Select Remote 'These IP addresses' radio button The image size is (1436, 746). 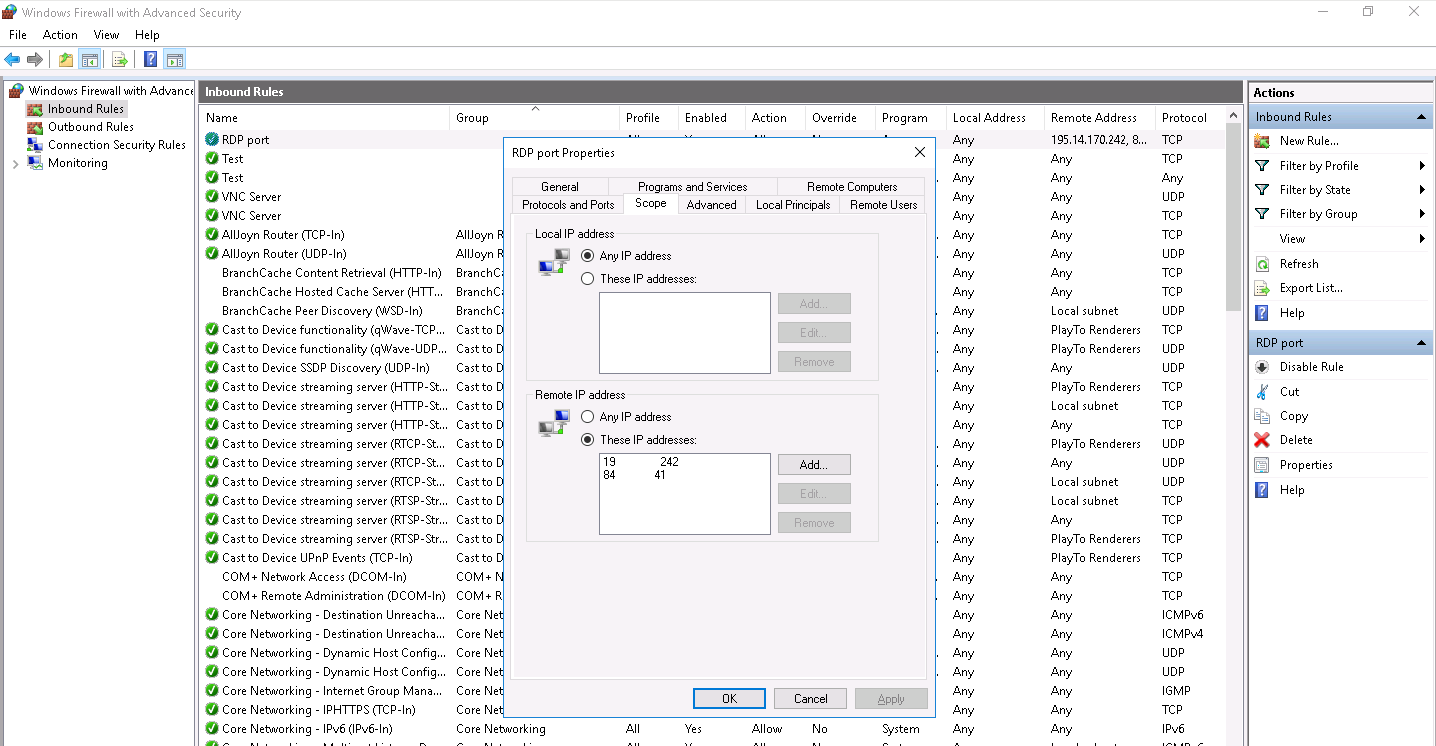coord(588,440)
